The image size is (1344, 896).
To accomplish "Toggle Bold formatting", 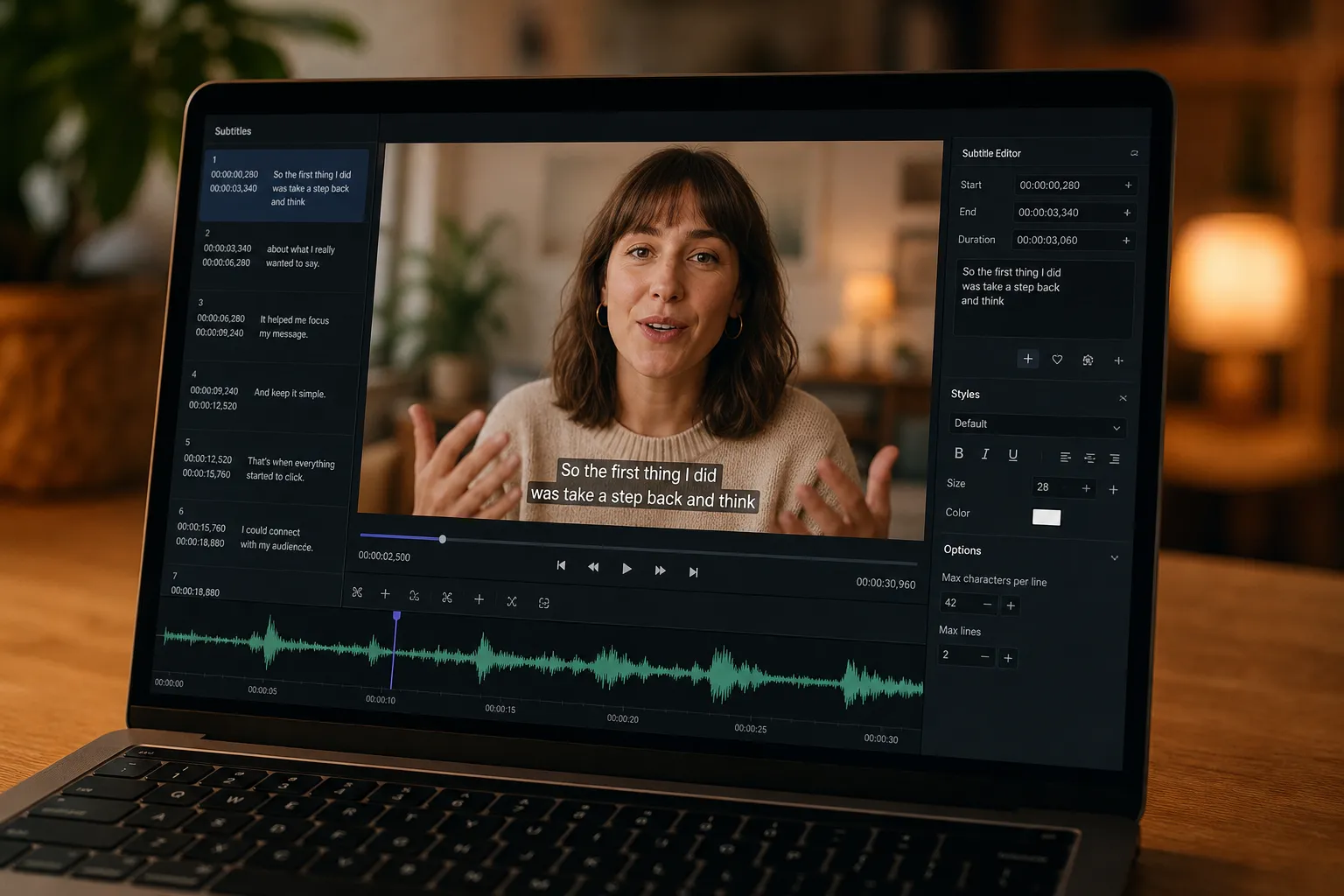I will click(x=959, y=453).
